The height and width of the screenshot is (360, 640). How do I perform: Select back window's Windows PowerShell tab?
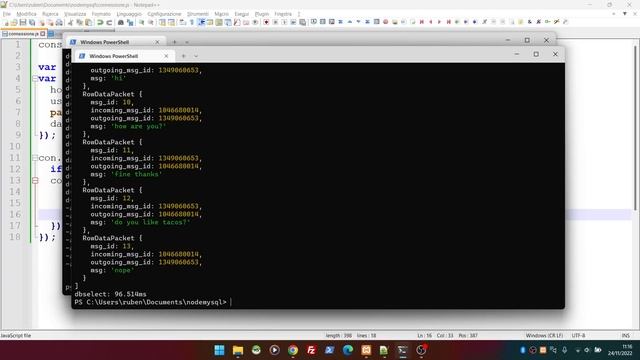pyautogui.click(x=115, y=42)
